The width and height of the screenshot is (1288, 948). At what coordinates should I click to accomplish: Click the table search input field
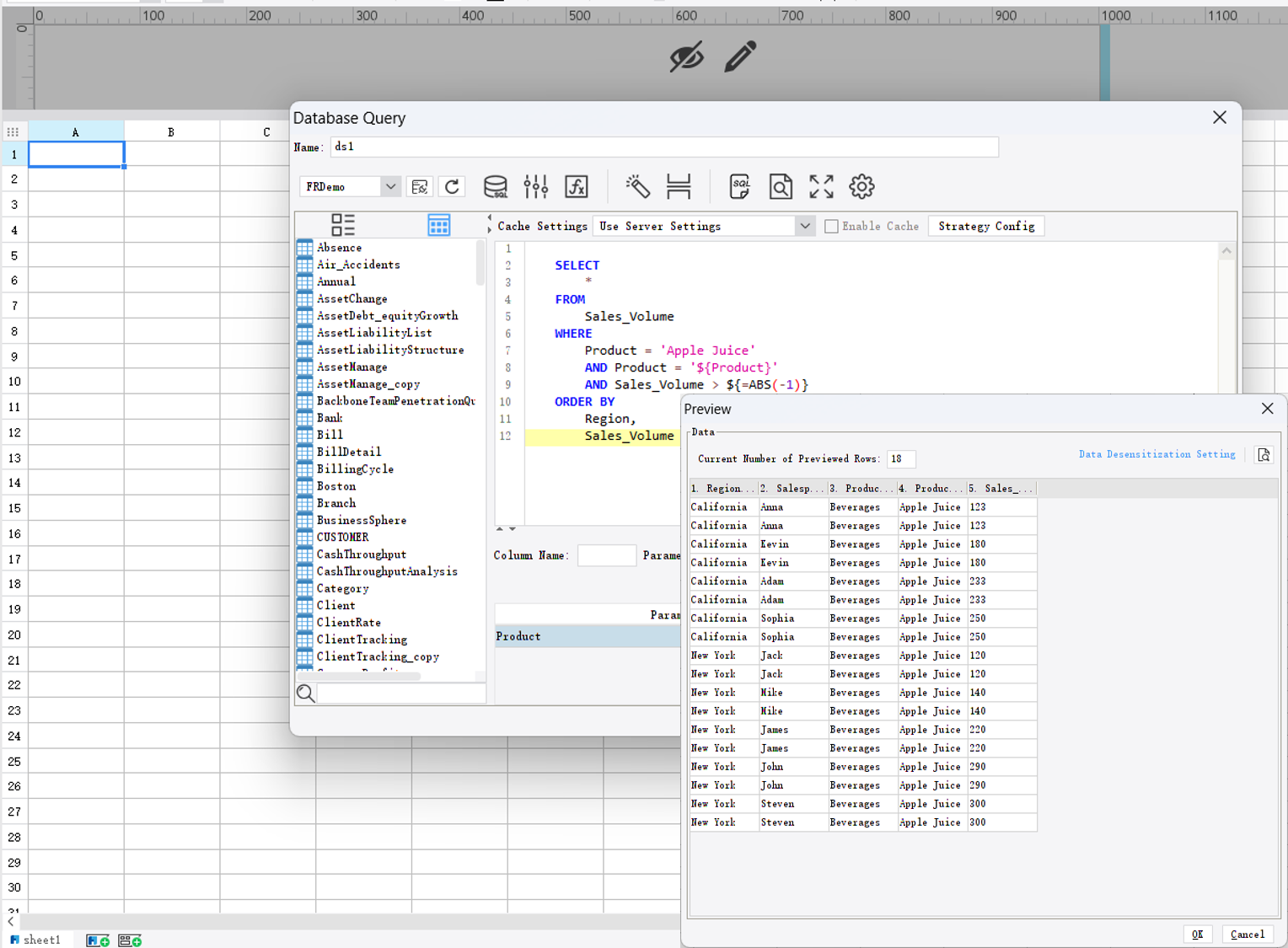401,693
